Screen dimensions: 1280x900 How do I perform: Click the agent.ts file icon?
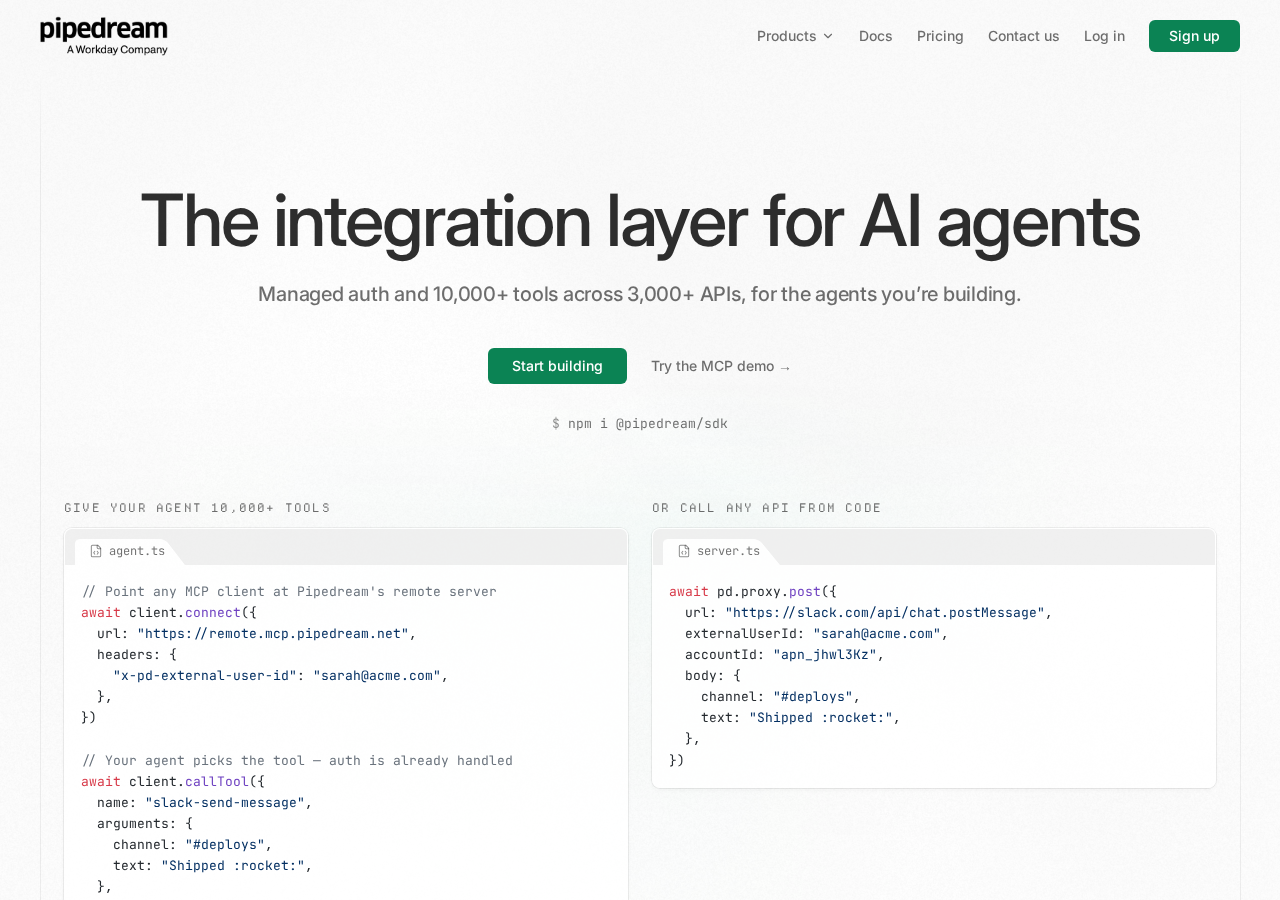tap(96, 551)
